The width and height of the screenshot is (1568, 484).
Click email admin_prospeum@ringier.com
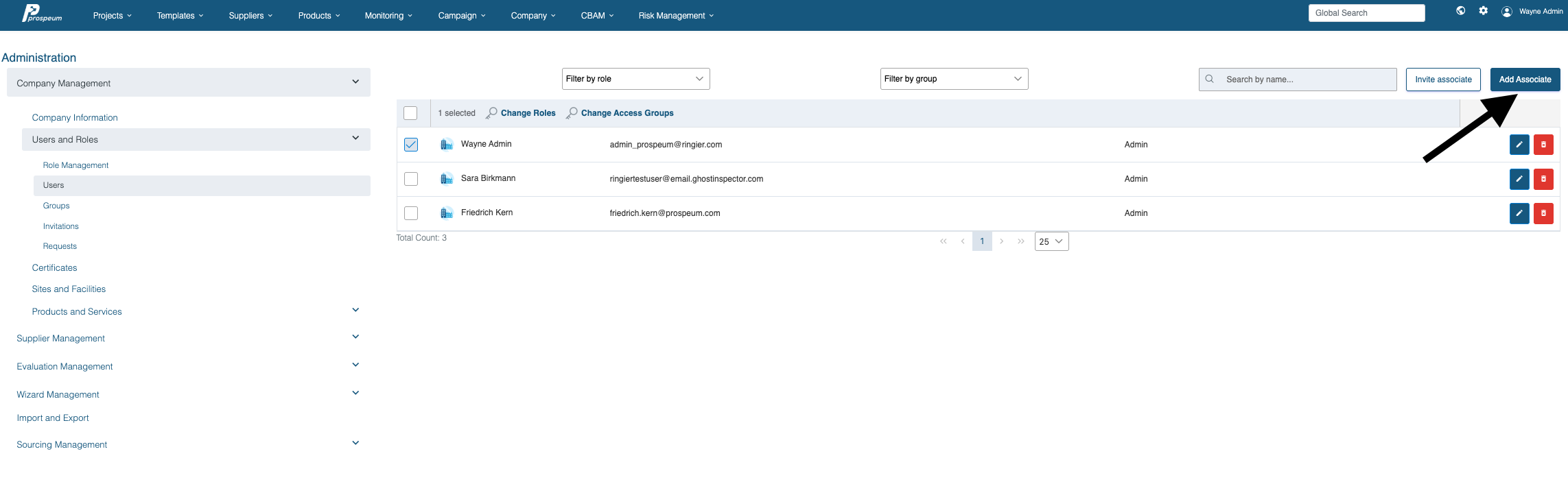(x=666, y=145)
